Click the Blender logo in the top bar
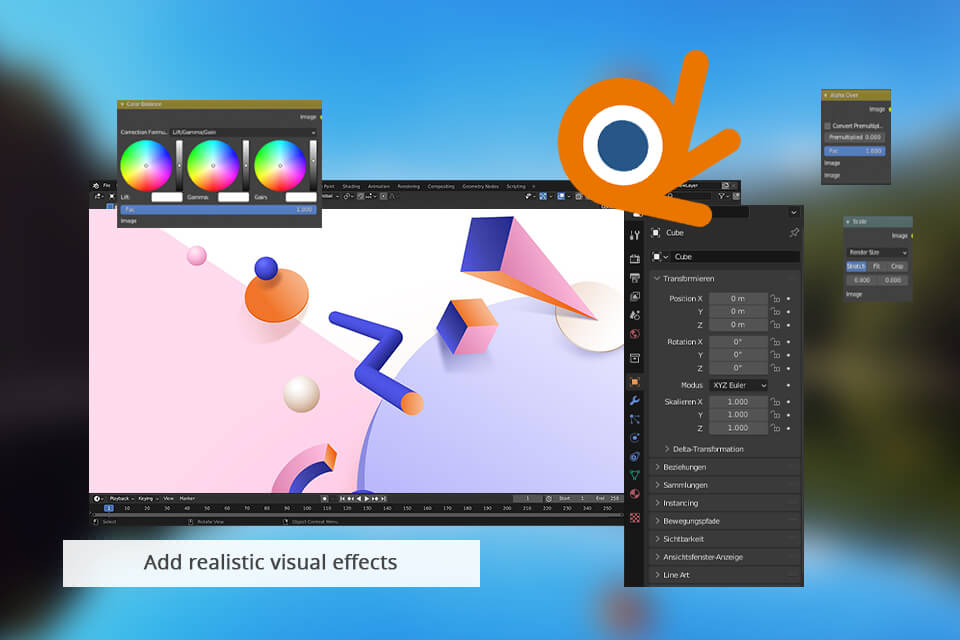 [96, 185]
